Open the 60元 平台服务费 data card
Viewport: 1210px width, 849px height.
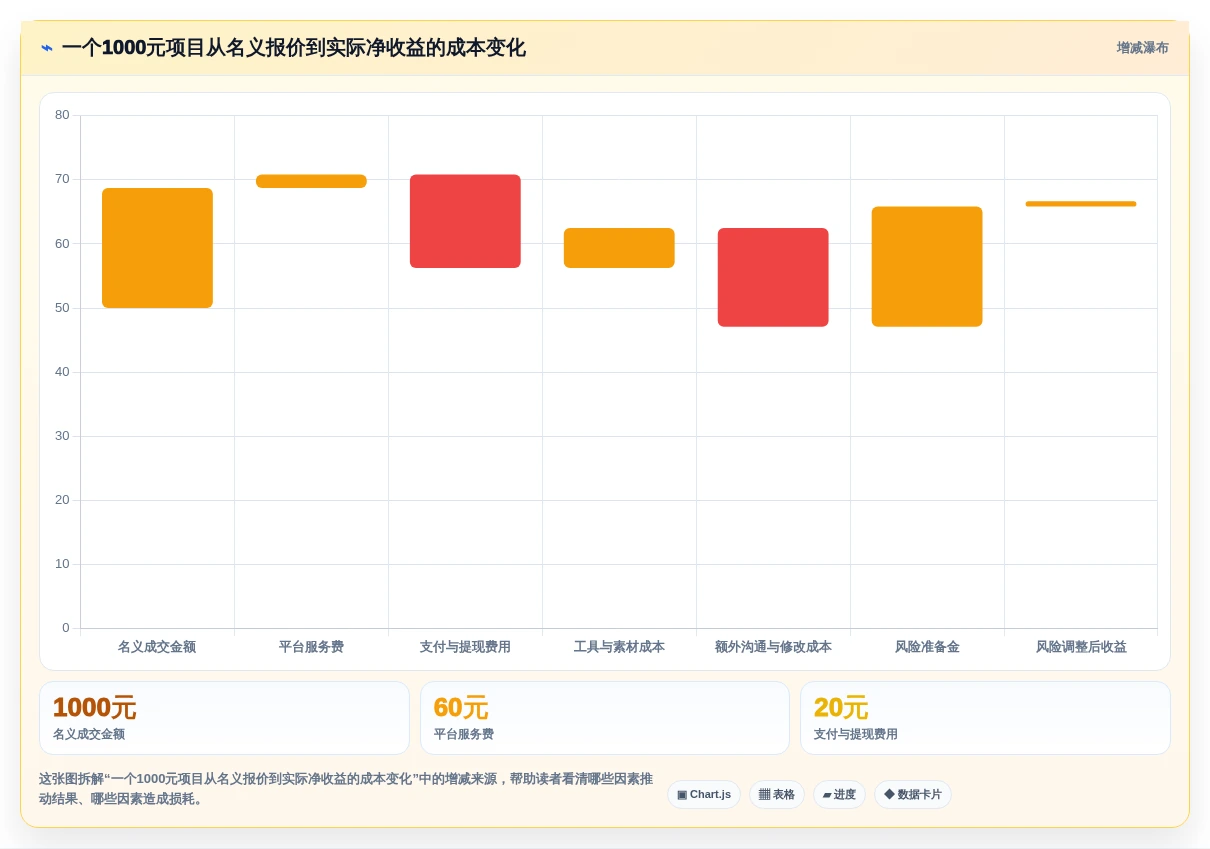605,718
